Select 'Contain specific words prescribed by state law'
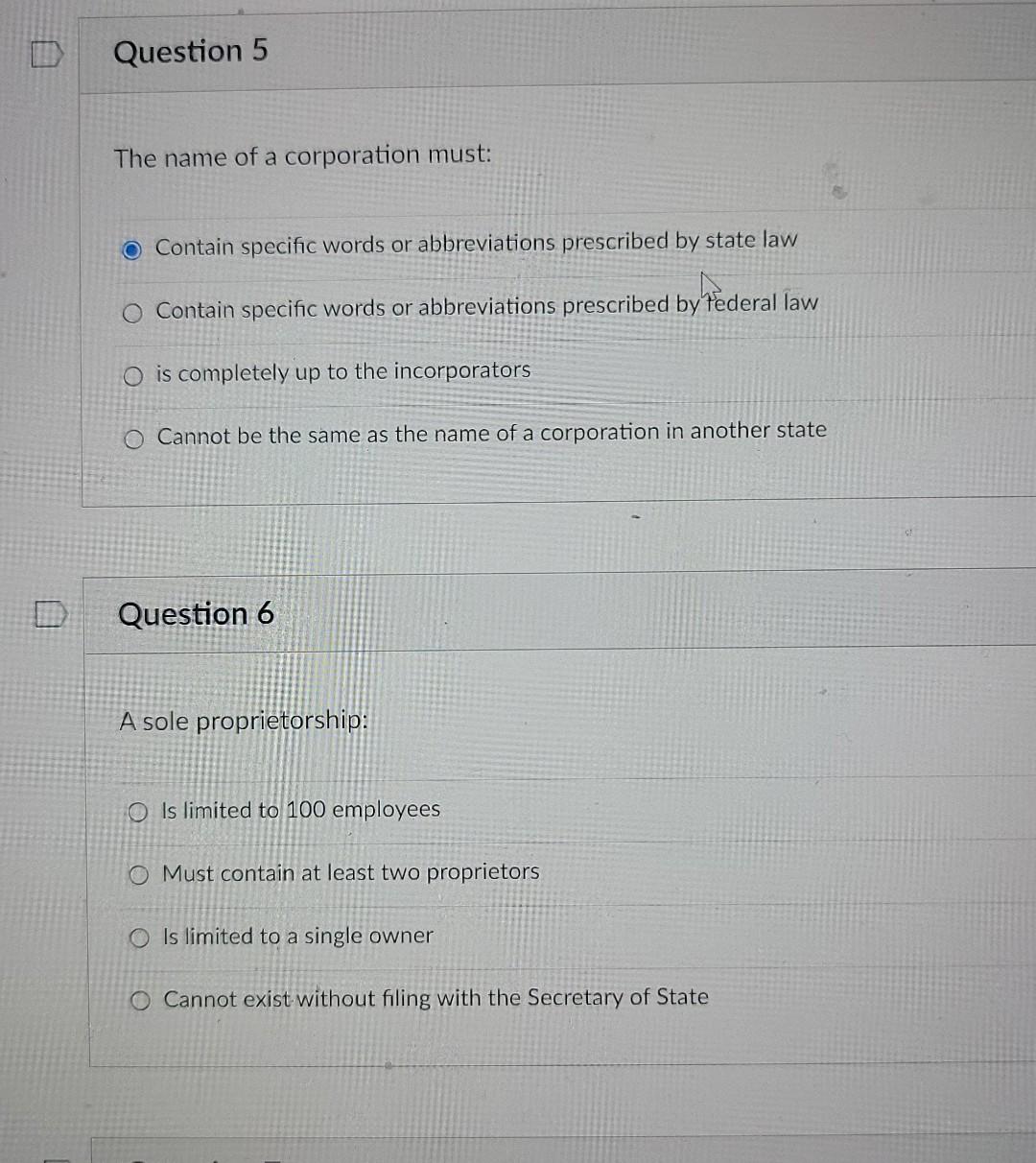Screen dimensions: 1036x1163 pos(132,248)
